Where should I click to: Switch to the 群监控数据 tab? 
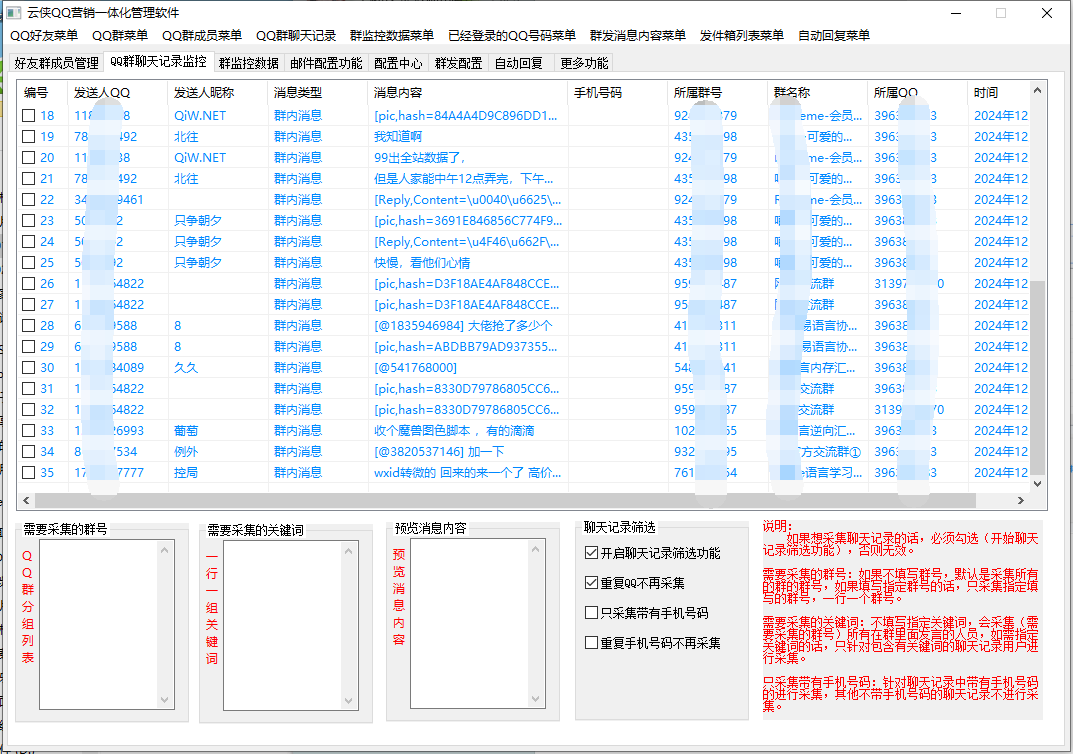point(248,63)
